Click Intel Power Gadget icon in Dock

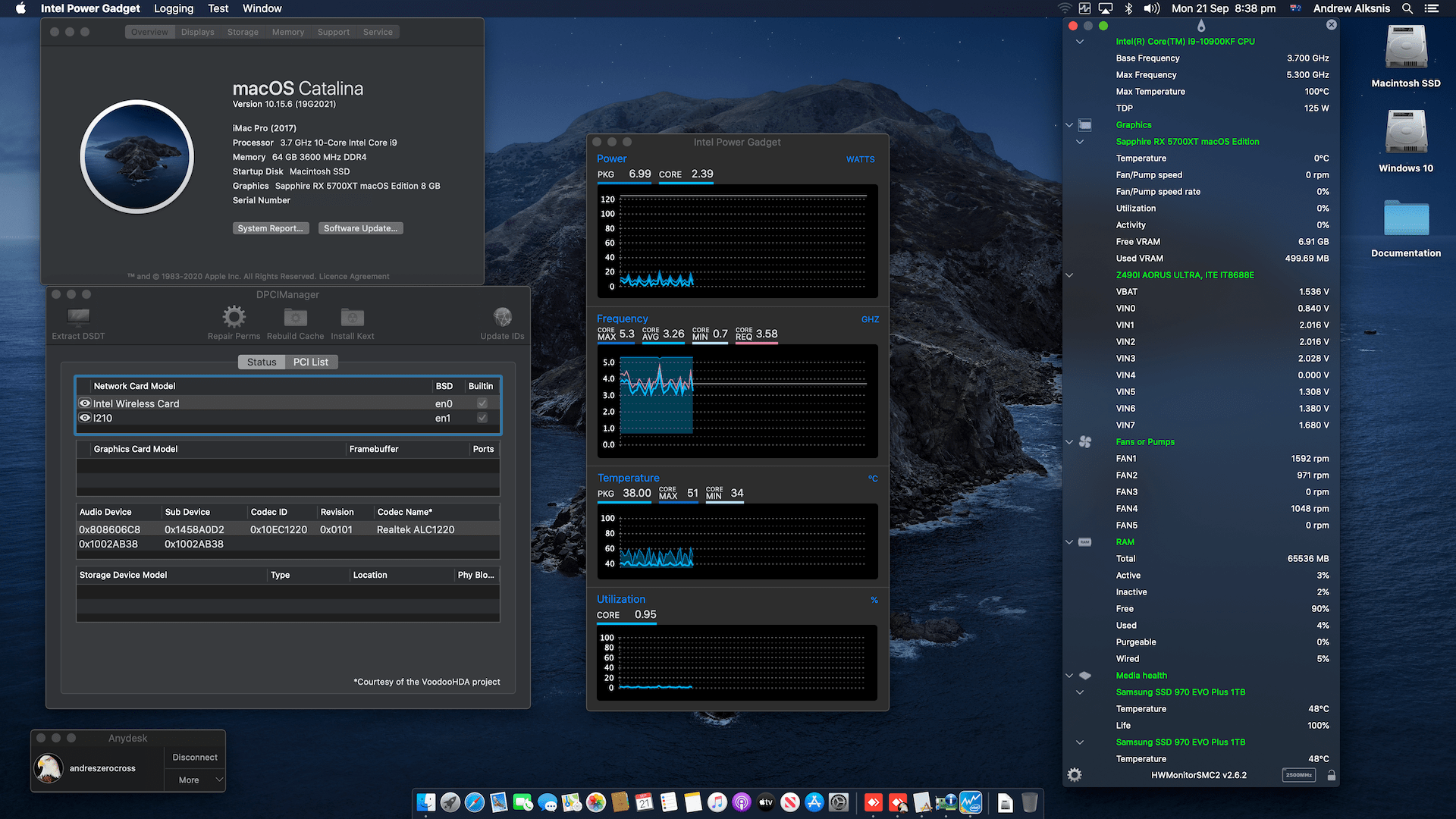[971, 802]
